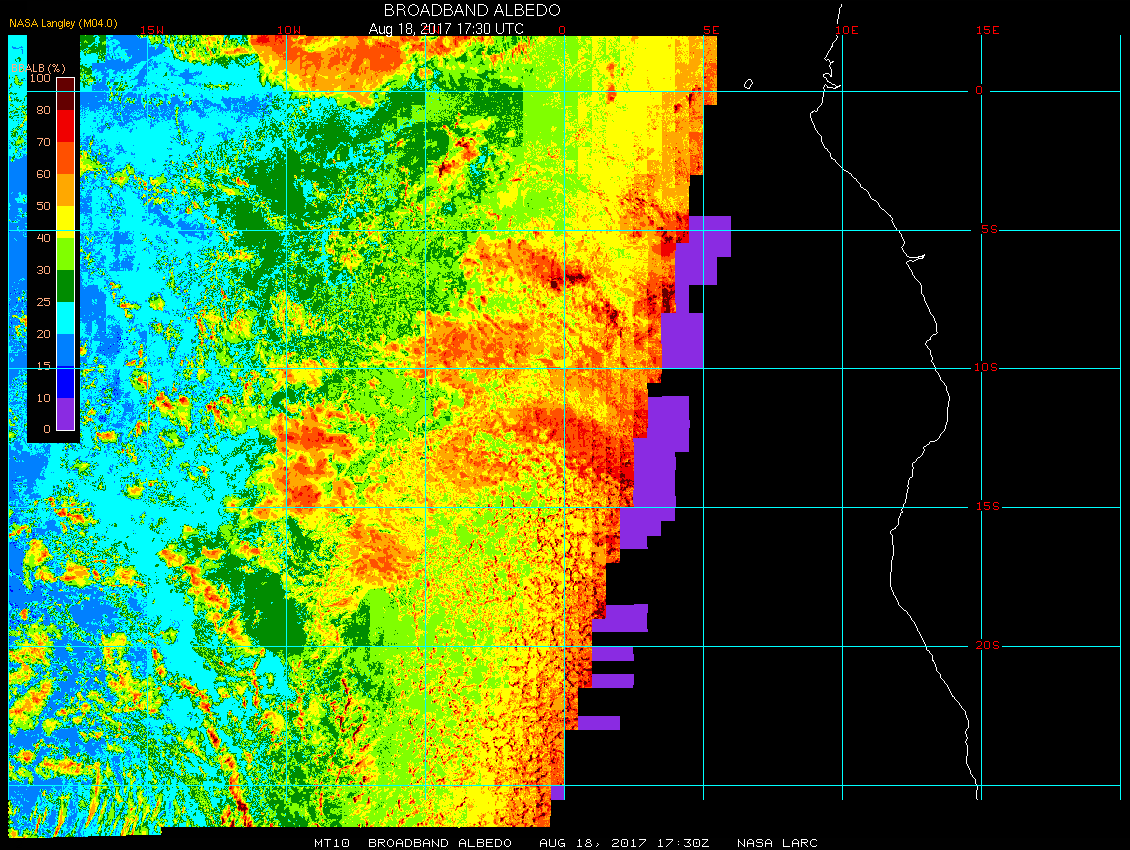Click the 'MT10' footer text
Viewport: 1130px width, 850px height.
[332, 843]
